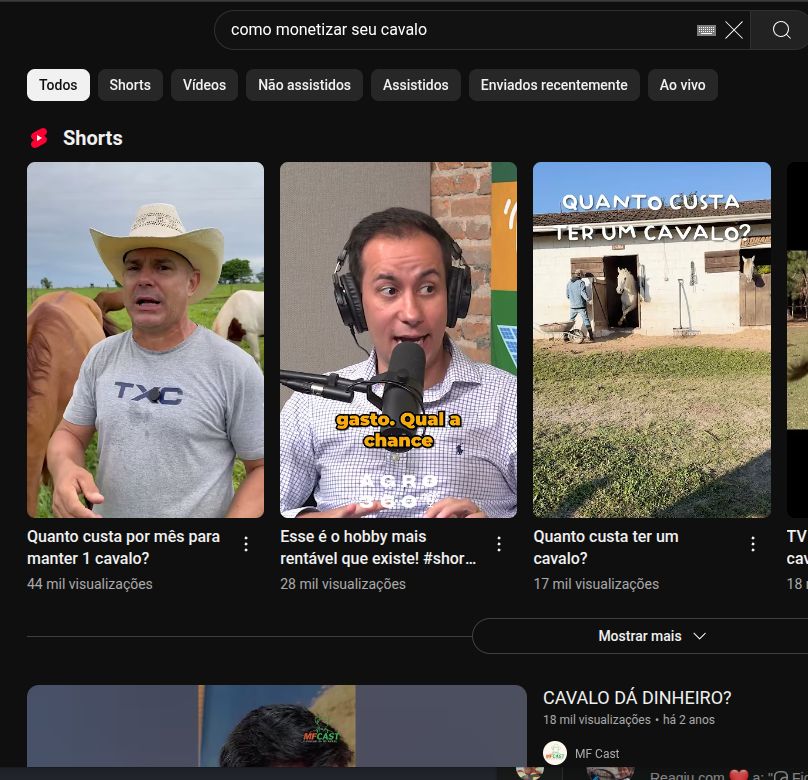The height and width of the screenshot is (780, 808).
Task: Click '28 mil visualizações' text
Action: pyautogui.click(x=343, y=584)
